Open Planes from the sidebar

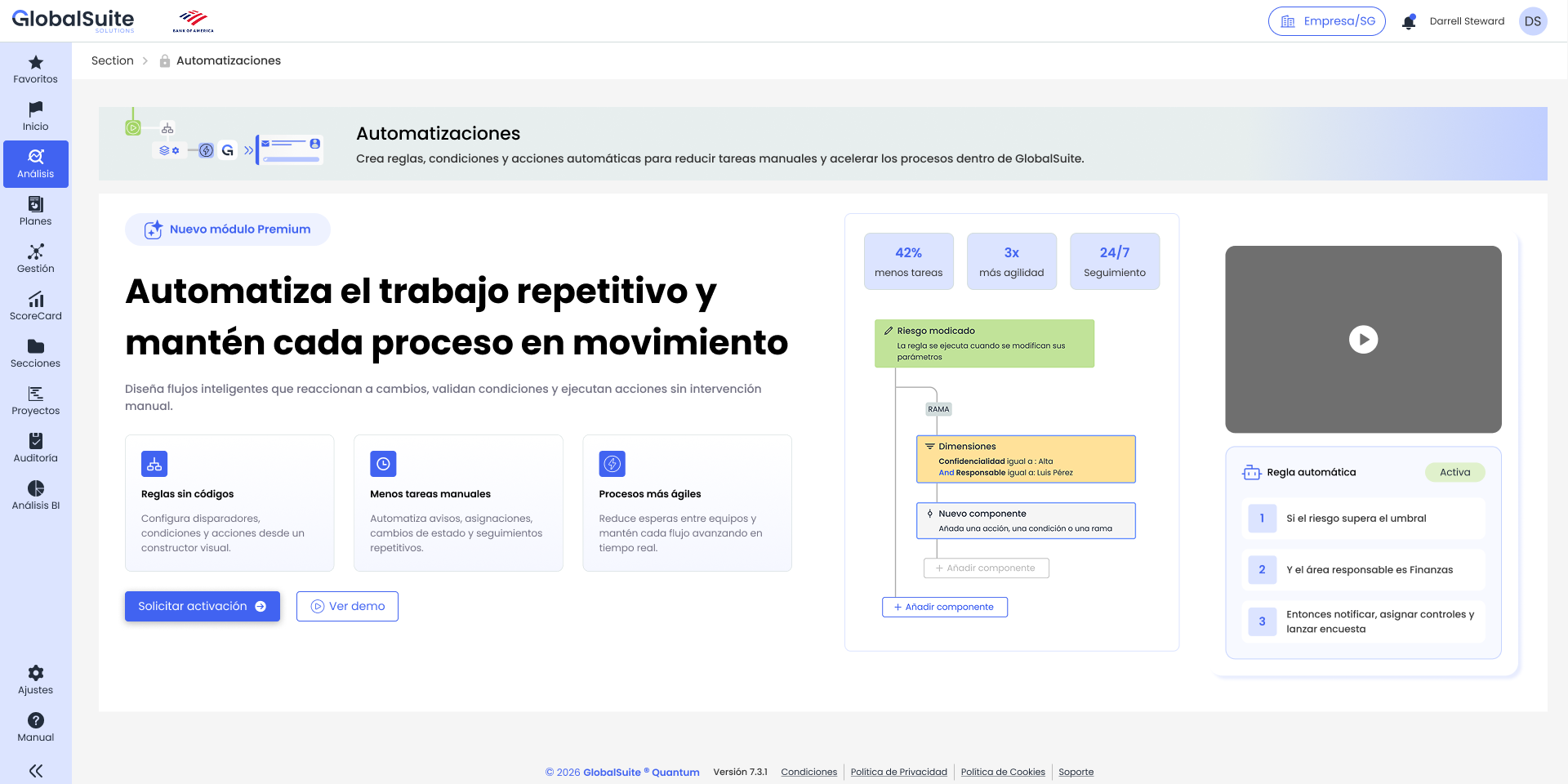pyautogui.click(x=36, y=212)
